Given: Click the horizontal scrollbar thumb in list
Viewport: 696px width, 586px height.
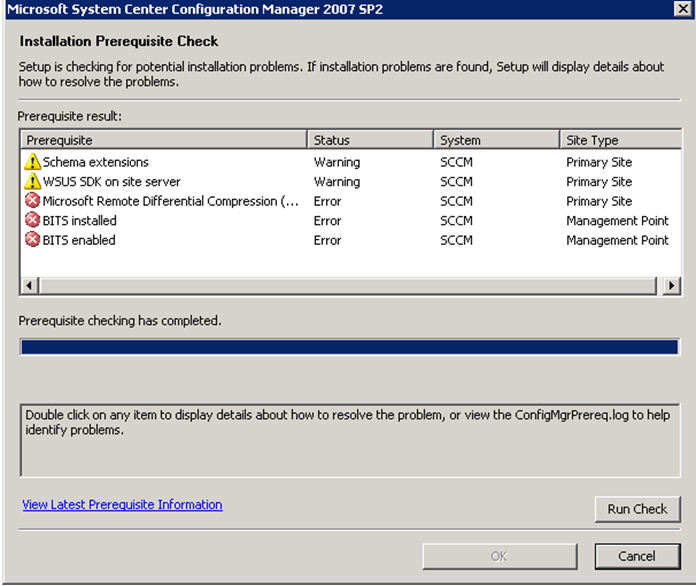Looking at the screenshot, I should click(x=348, y=285).
